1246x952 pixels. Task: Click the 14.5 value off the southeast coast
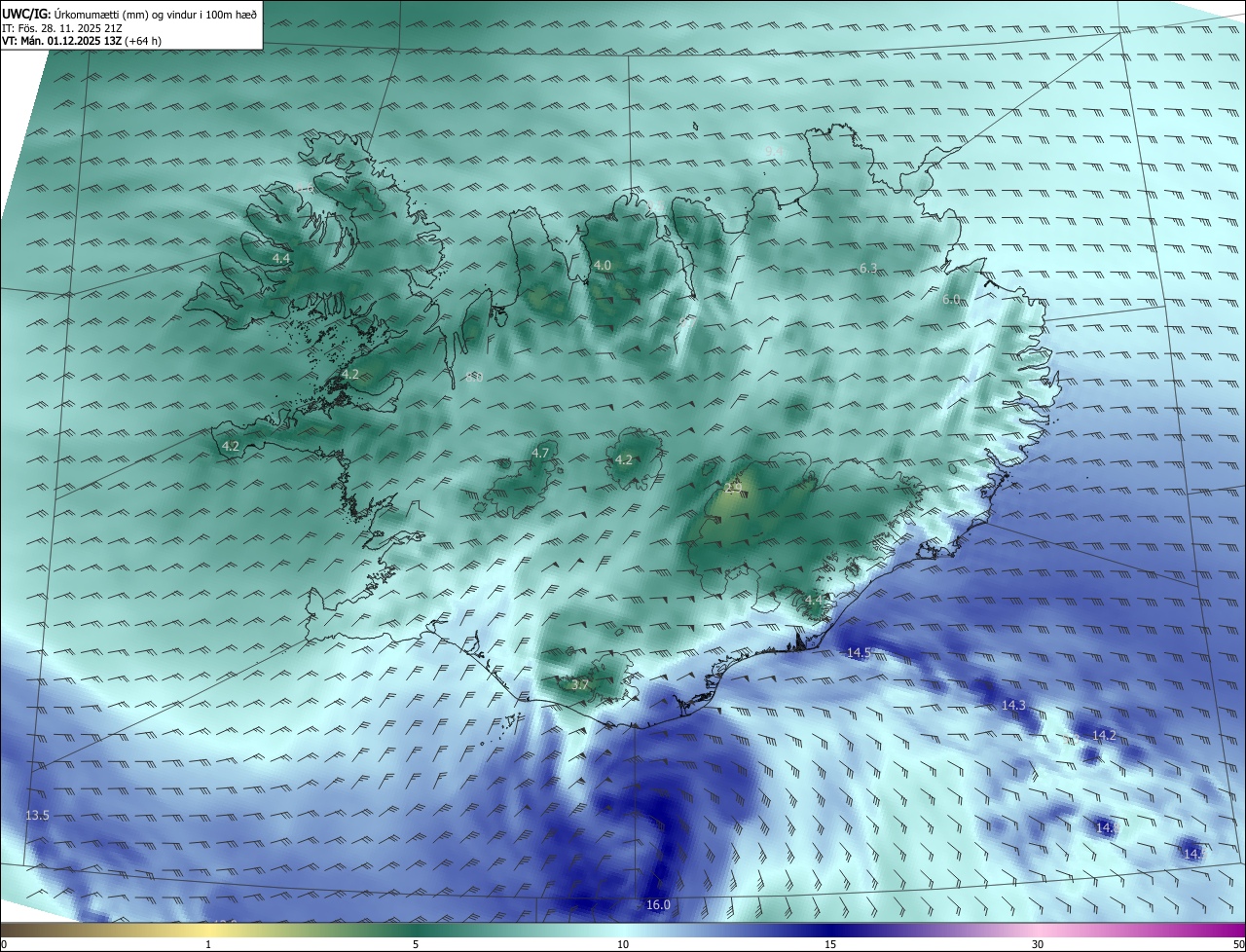pyautogui.click(x=859, y=653)
